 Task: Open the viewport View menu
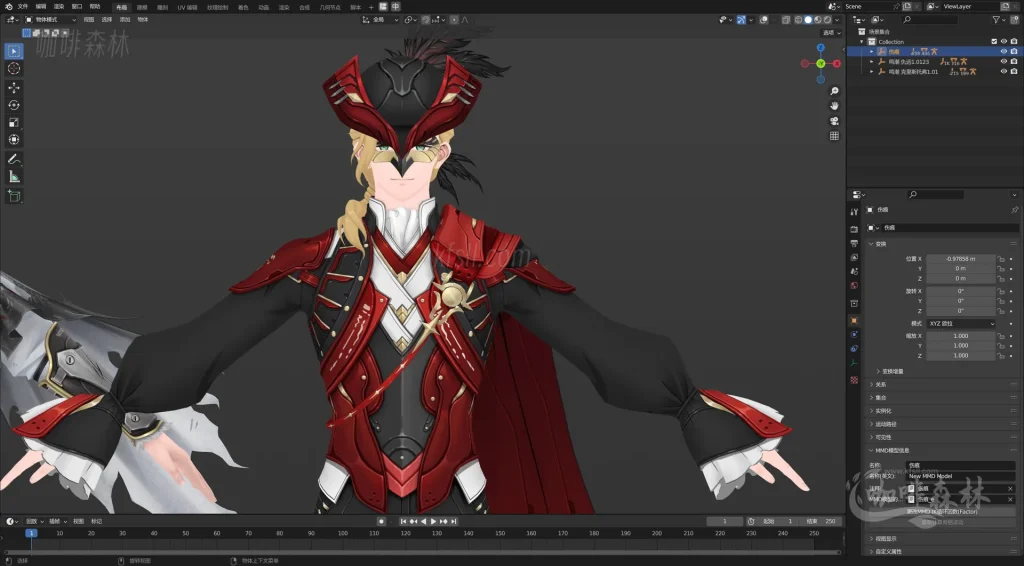89,20
